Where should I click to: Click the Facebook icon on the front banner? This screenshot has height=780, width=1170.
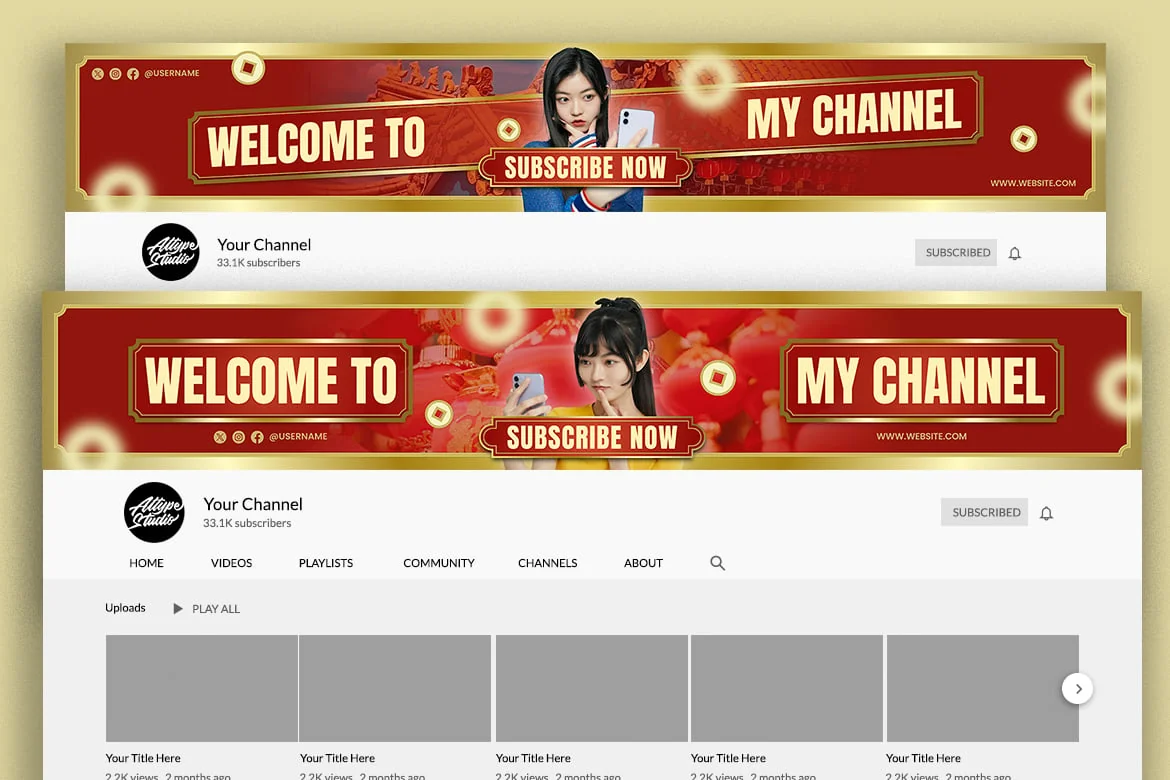tap(257, 437)
